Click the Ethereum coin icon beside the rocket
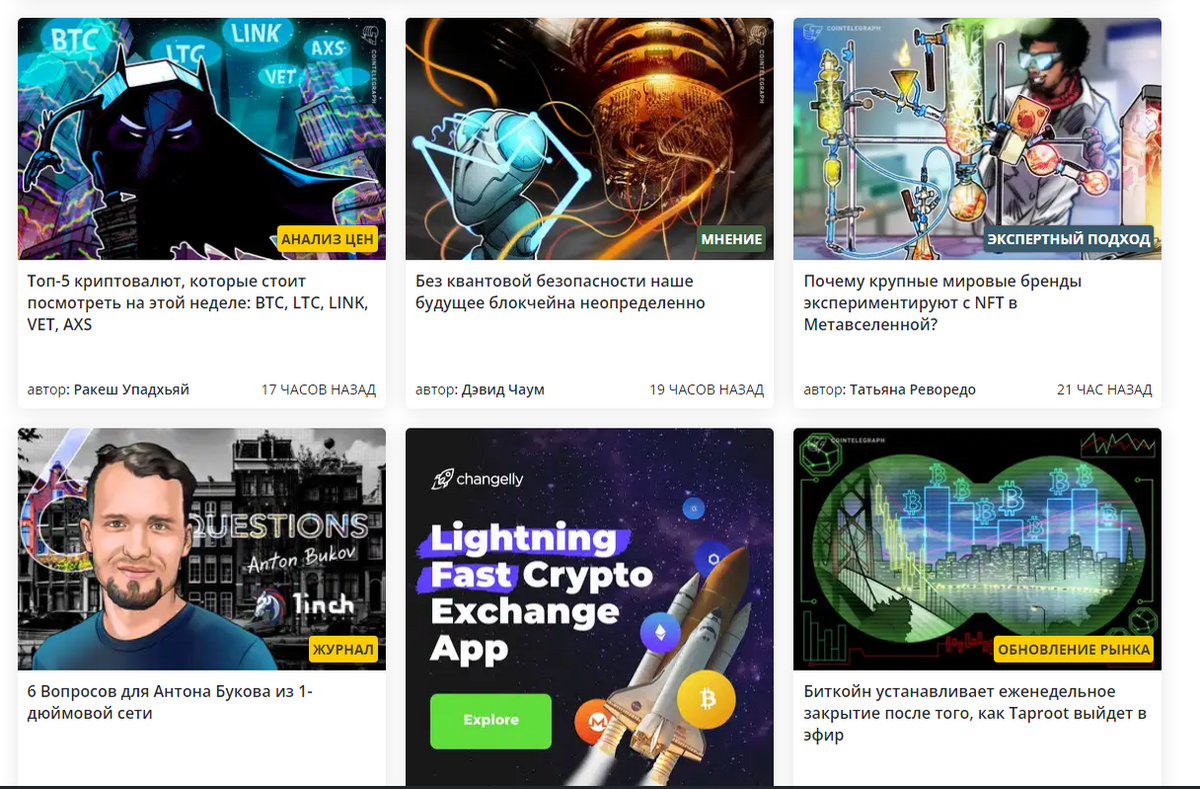1200x789 pixels. point(660,631)
